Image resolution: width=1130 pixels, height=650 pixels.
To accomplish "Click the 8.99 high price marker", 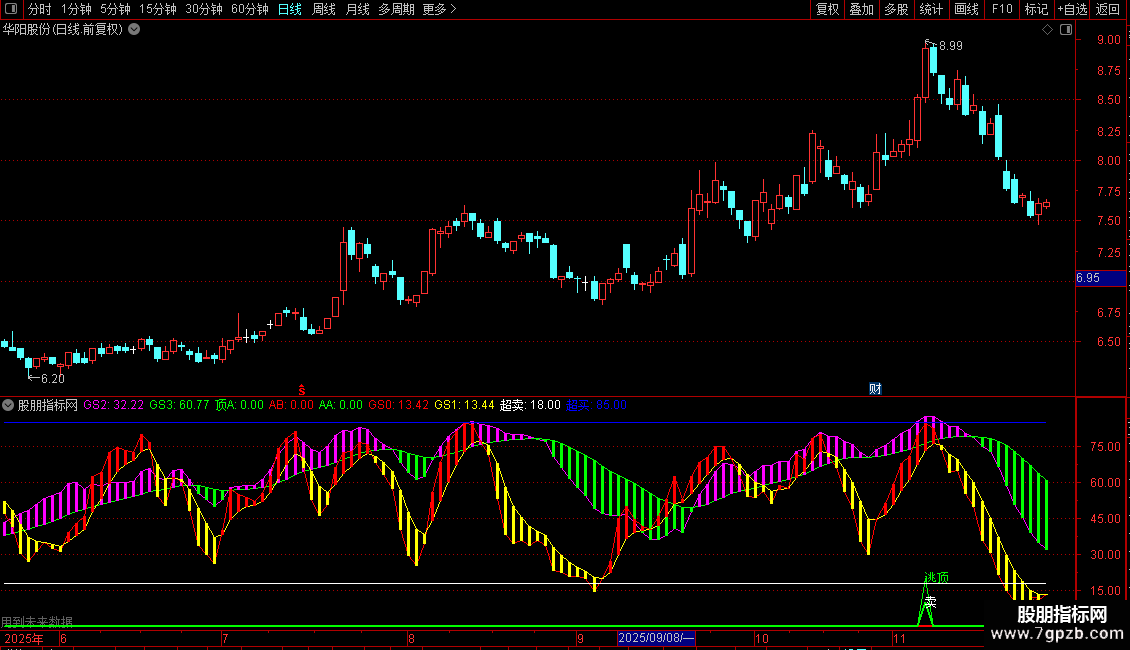I will pyautogui.click(x=949, y=46).
